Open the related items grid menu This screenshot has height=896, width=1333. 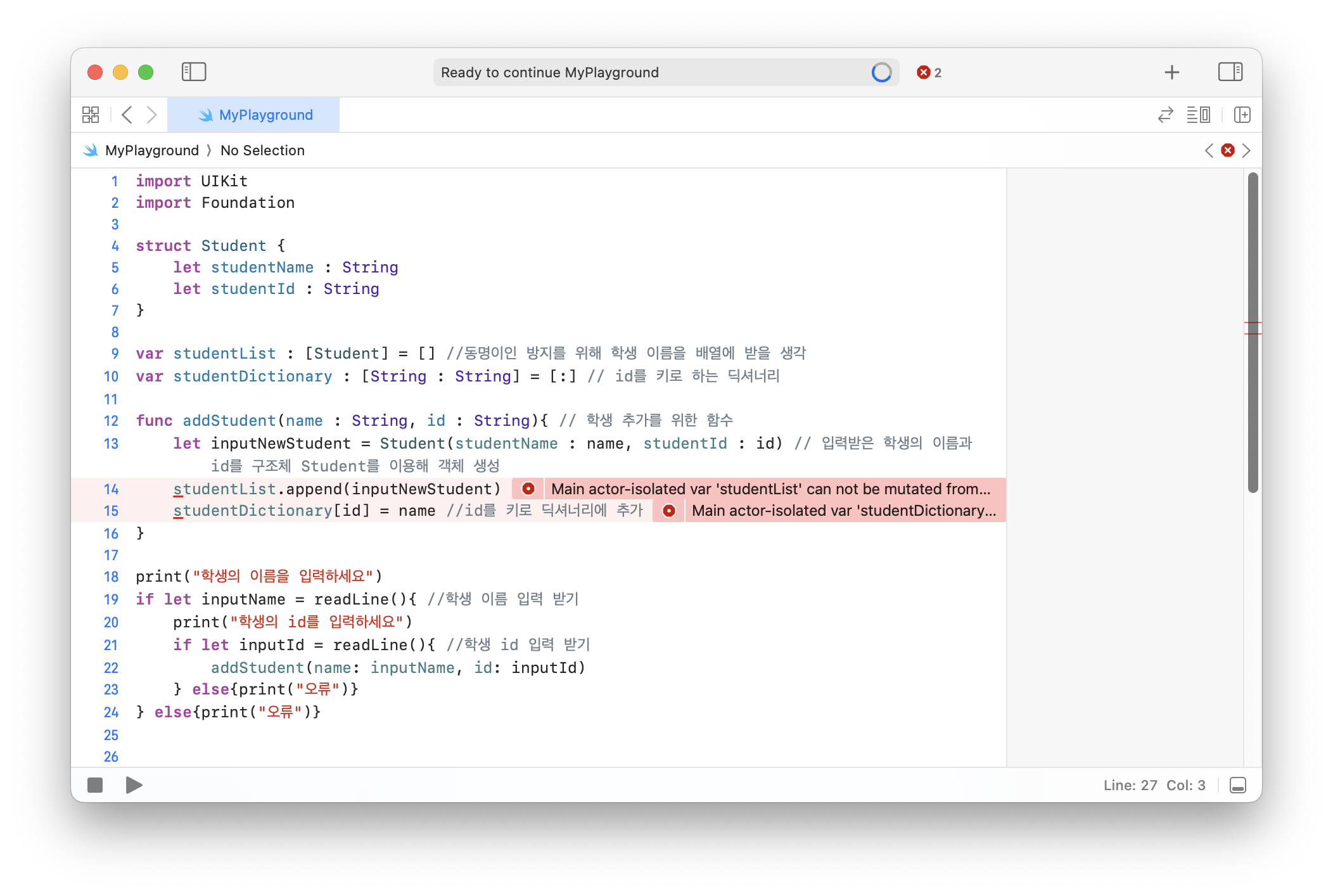coord(91,115)
